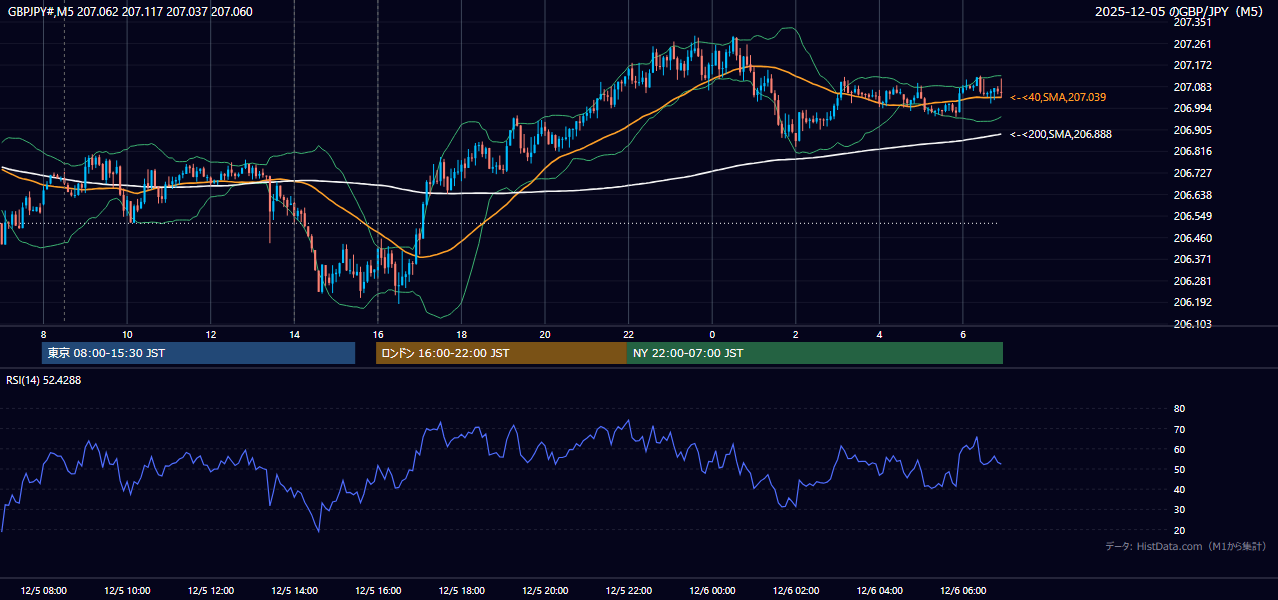Image resolution: width=1278 pixels, height=600 pixels.
Task: Click the 12/5 10:00 time axis label
Action: tap(127, 591)
